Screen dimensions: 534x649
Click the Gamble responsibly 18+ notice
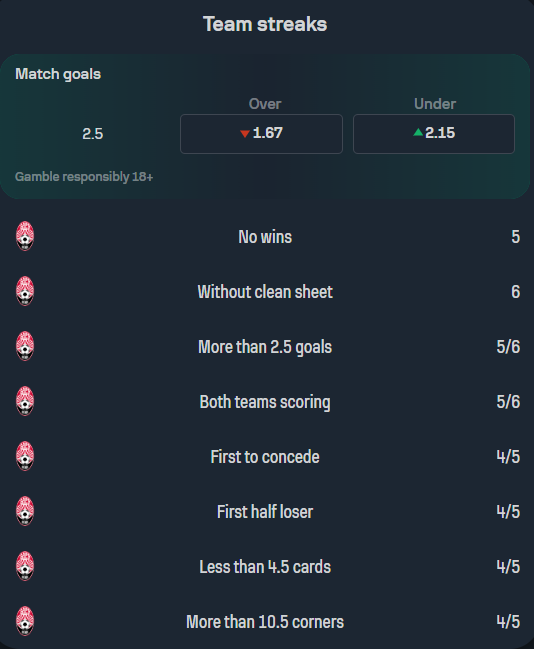84,177
